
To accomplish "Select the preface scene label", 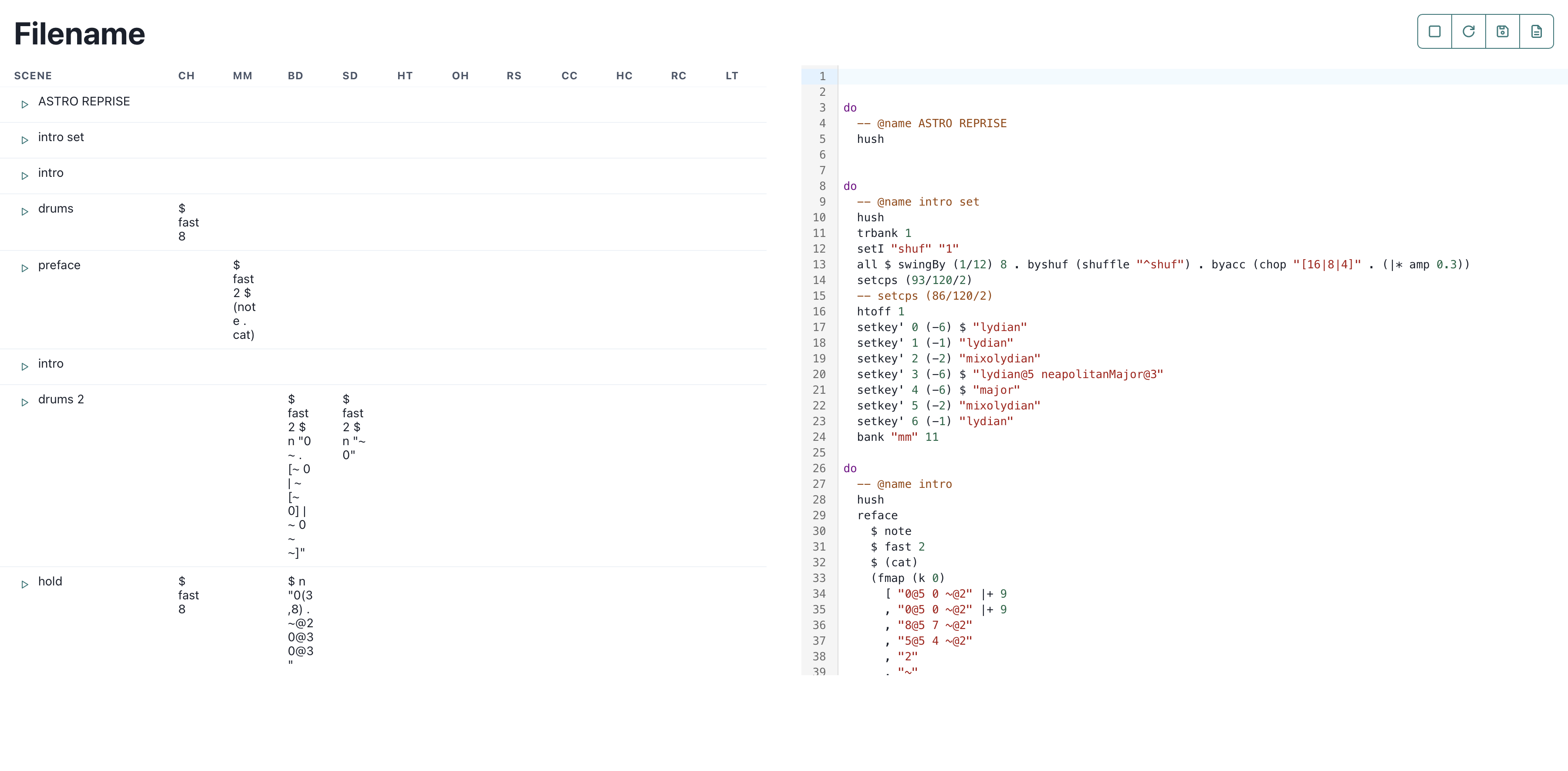I will [59, 265].
